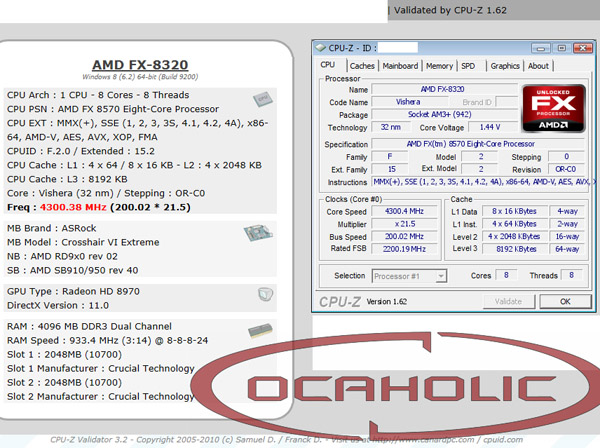
Task: Click the 'NB : AMD RD9x0 rev 02' line
Action: (62, 256)
